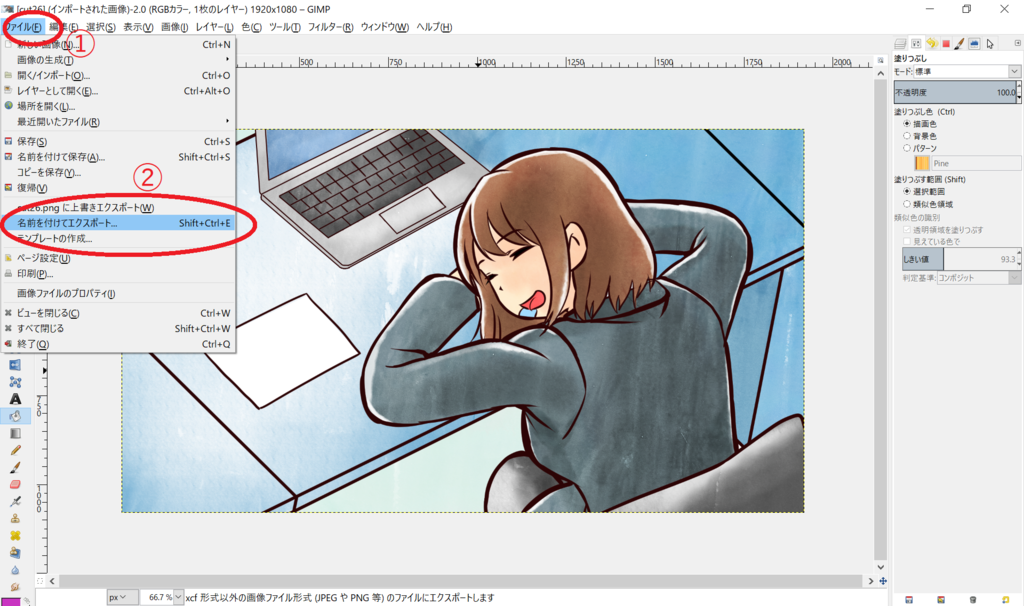Image resolution: width=1024 pixels, height=606 pixels.
Task: Open the zoom percentage dropdown arrow
Action: 178,597
